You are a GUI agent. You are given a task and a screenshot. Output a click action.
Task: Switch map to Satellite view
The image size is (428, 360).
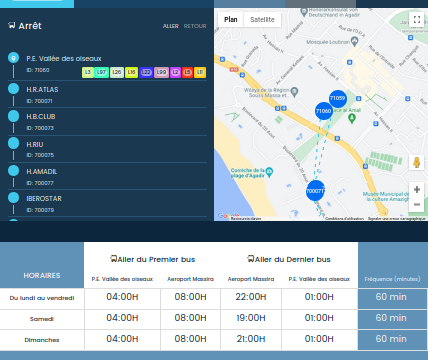point(262,20)
